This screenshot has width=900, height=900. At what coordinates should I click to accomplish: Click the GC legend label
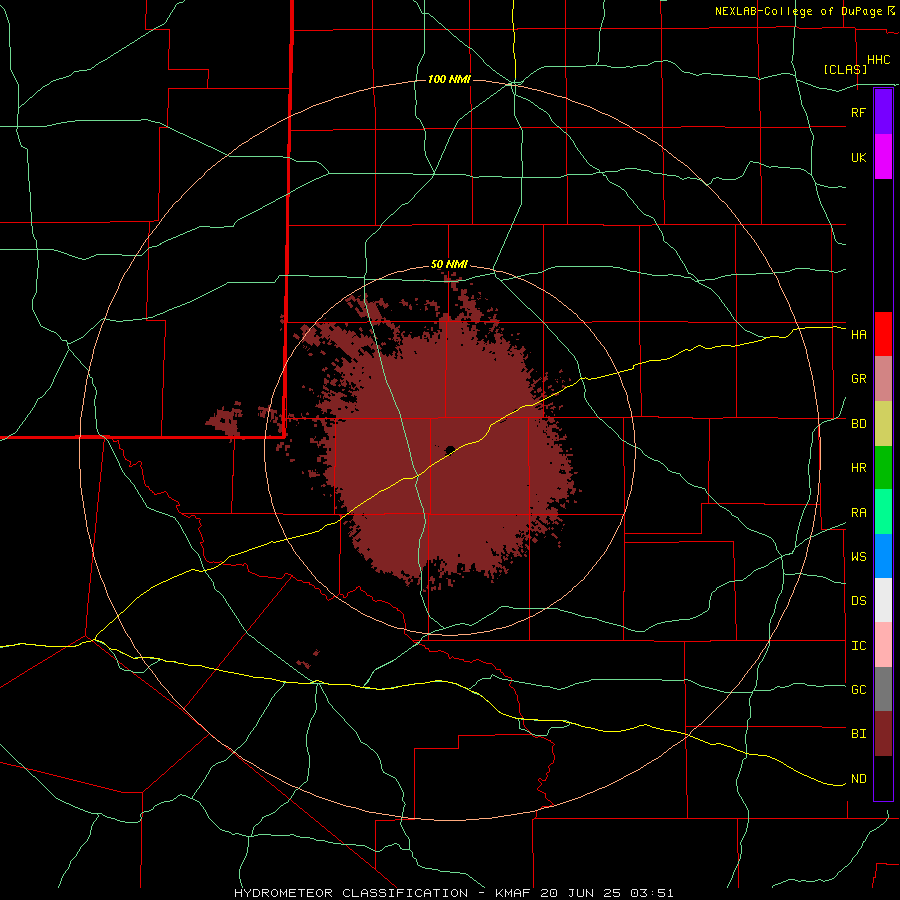(858, 689)
